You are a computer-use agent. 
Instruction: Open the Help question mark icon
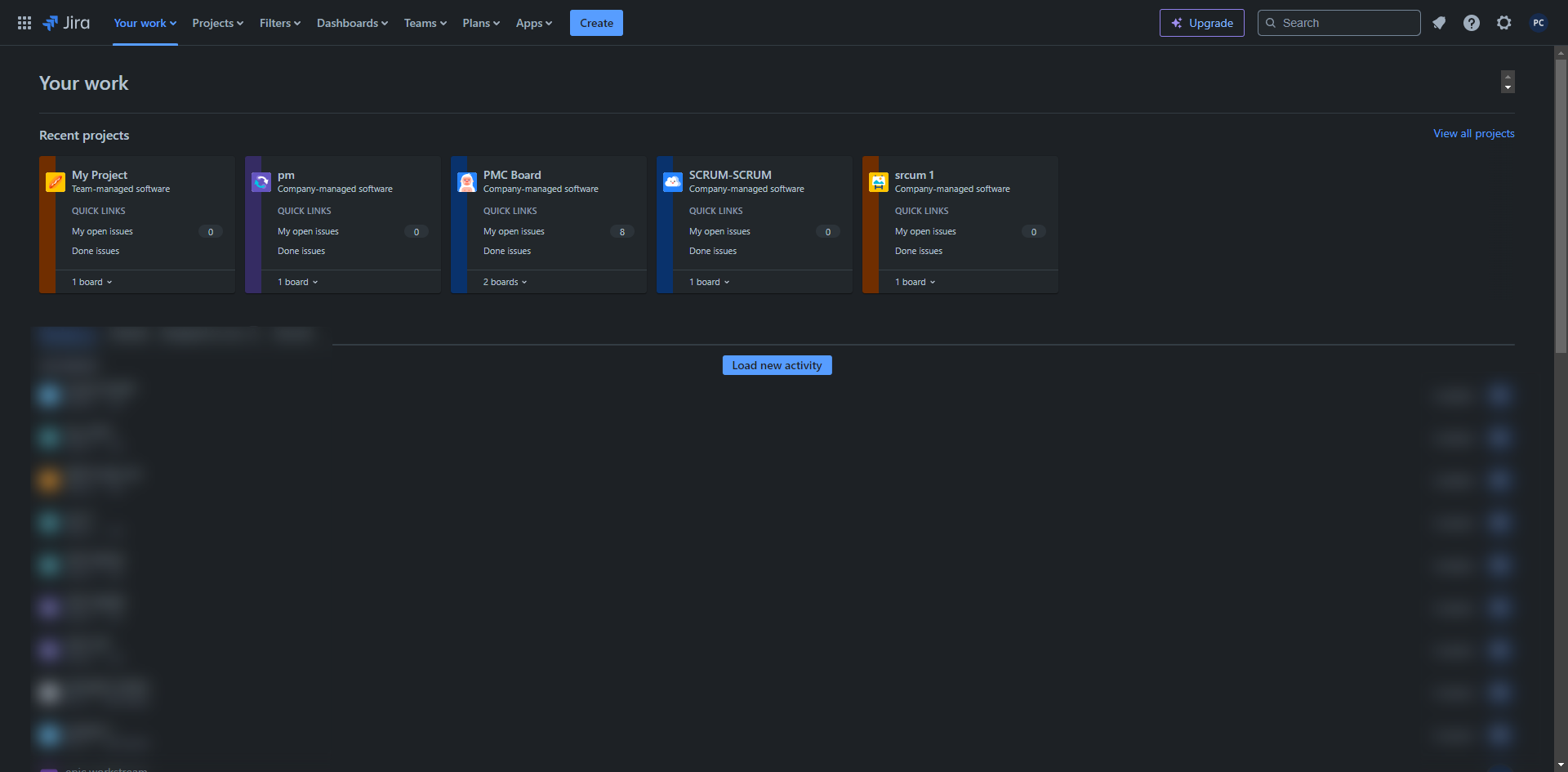point(1472,23)
